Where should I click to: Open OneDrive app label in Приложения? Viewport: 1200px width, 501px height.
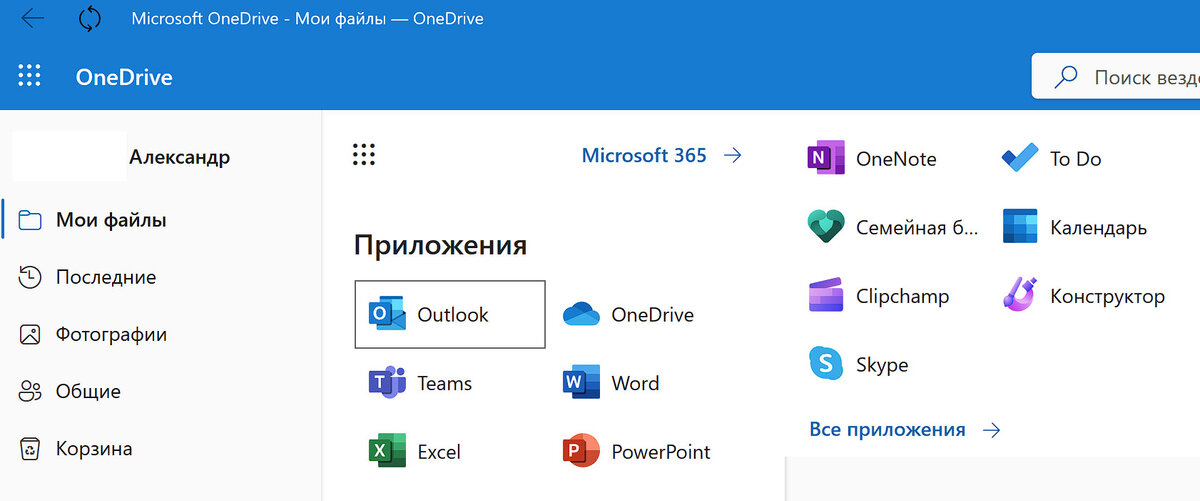(x=652, y=315)
